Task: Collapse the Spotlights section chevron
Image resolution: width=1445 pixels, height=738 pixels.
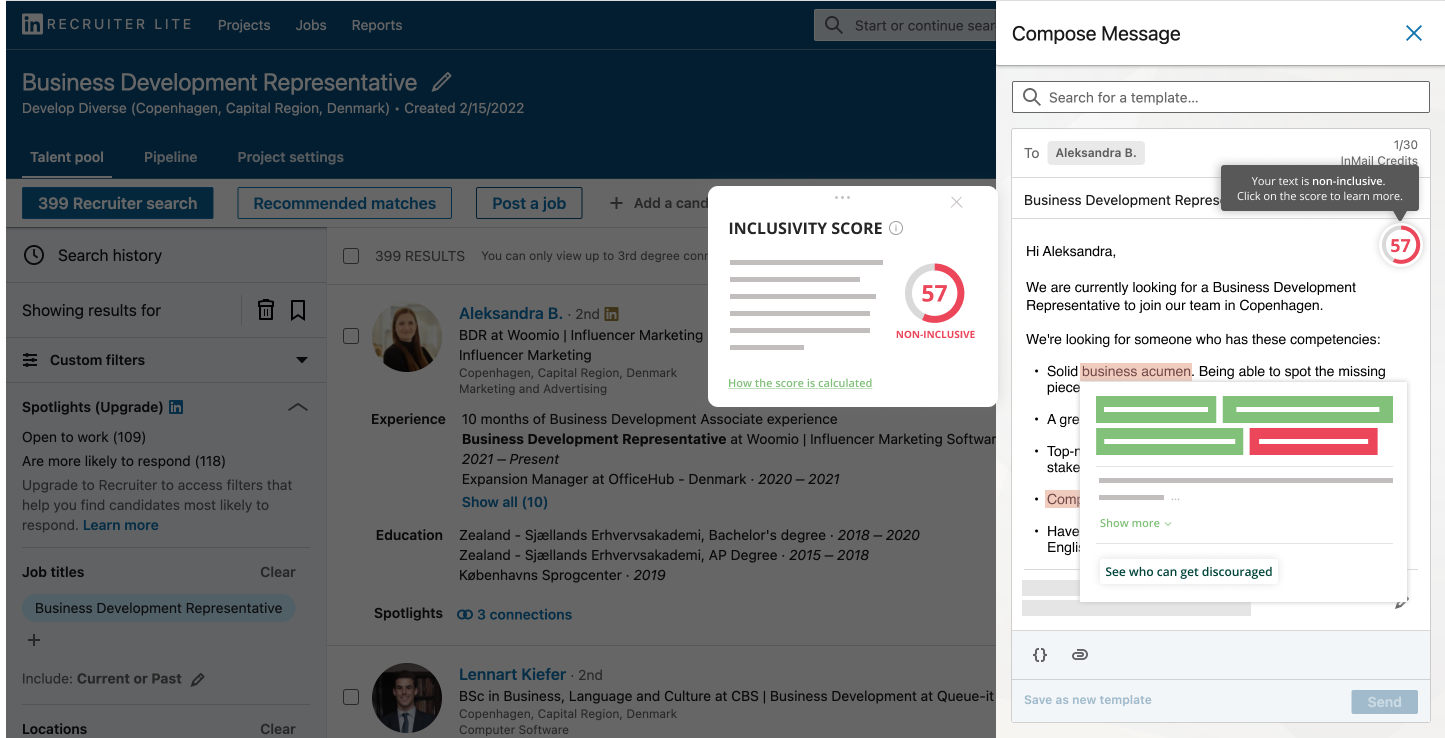Action: click(x=297, y=407)
